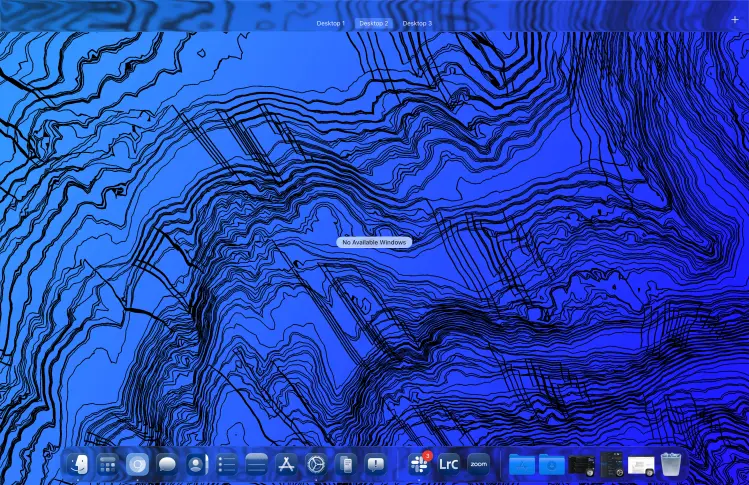Viewport: 749px width, 485px height.
Task: Open Slack with the notification badge
Action: [x=419, y=463]
